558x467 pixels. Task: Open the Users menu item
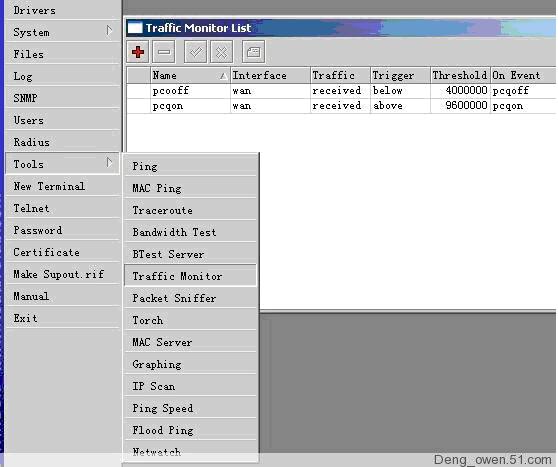(x=63, y=120)
